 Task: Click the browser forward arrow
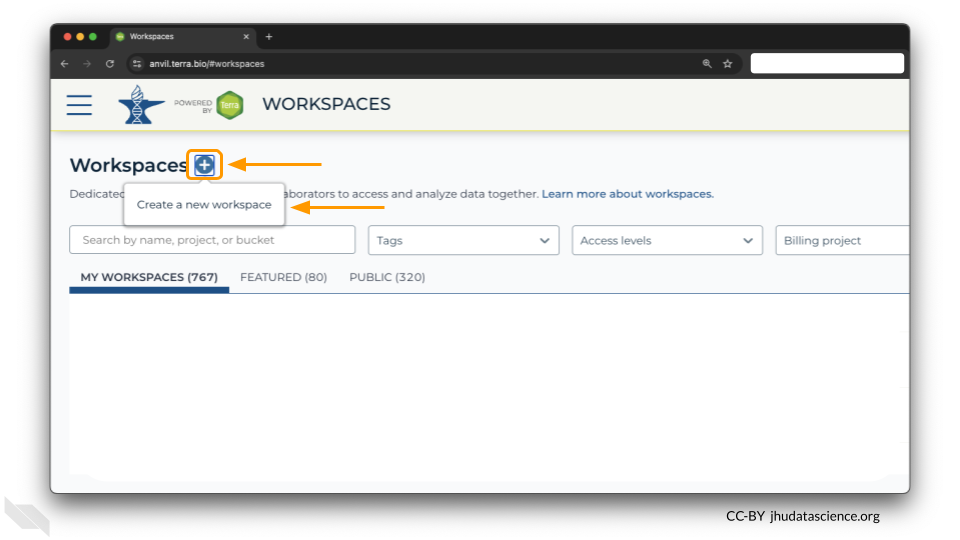87,64
